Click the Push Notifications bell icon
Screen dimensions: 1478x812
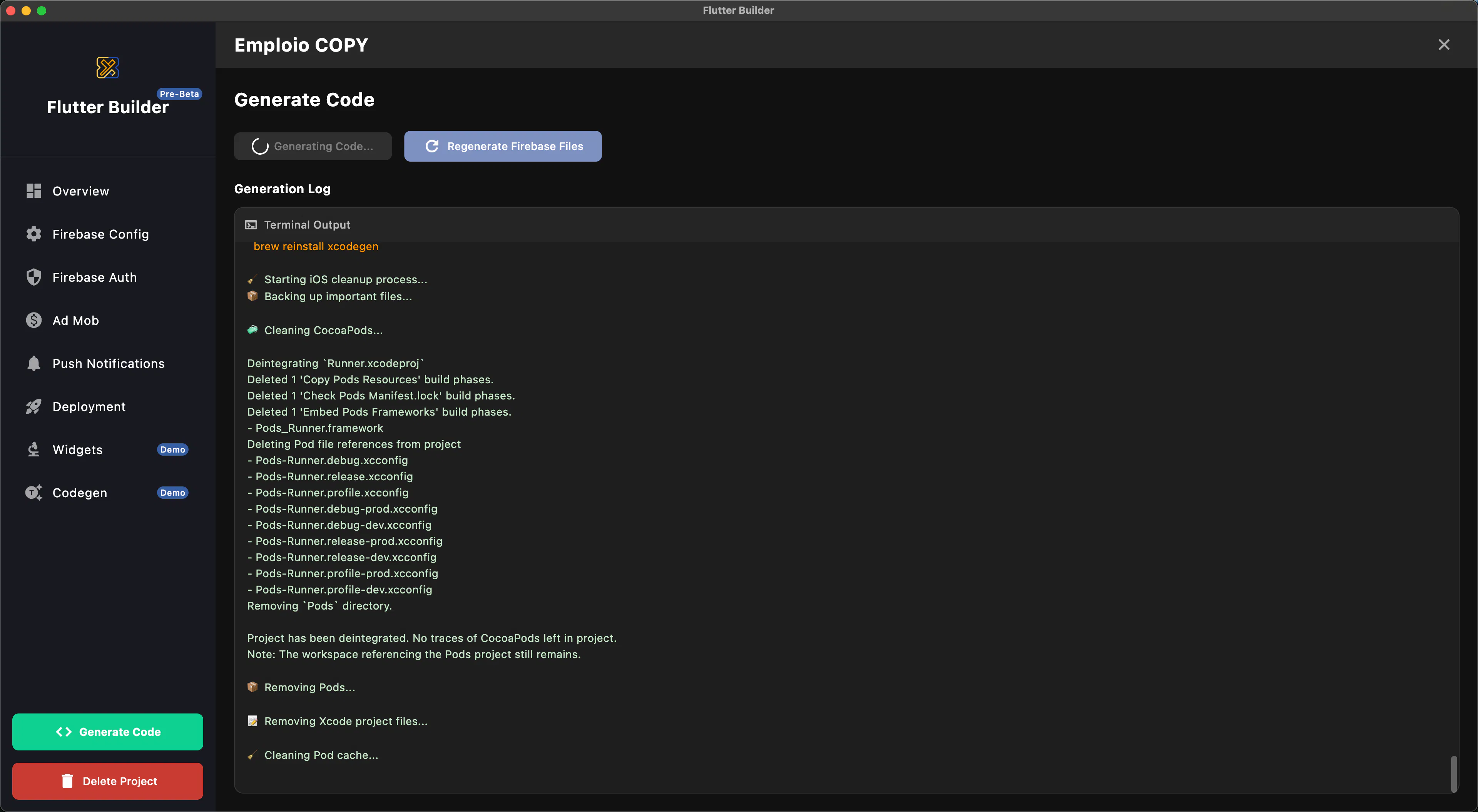[x=34, y=363]
